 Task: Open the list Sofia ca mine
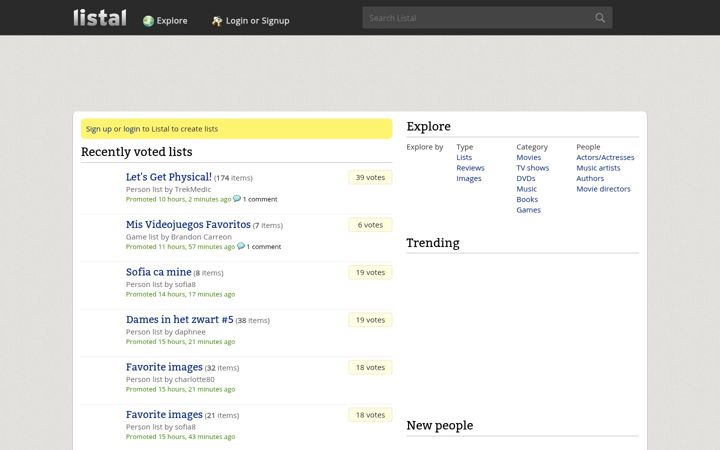coord(158,272)
